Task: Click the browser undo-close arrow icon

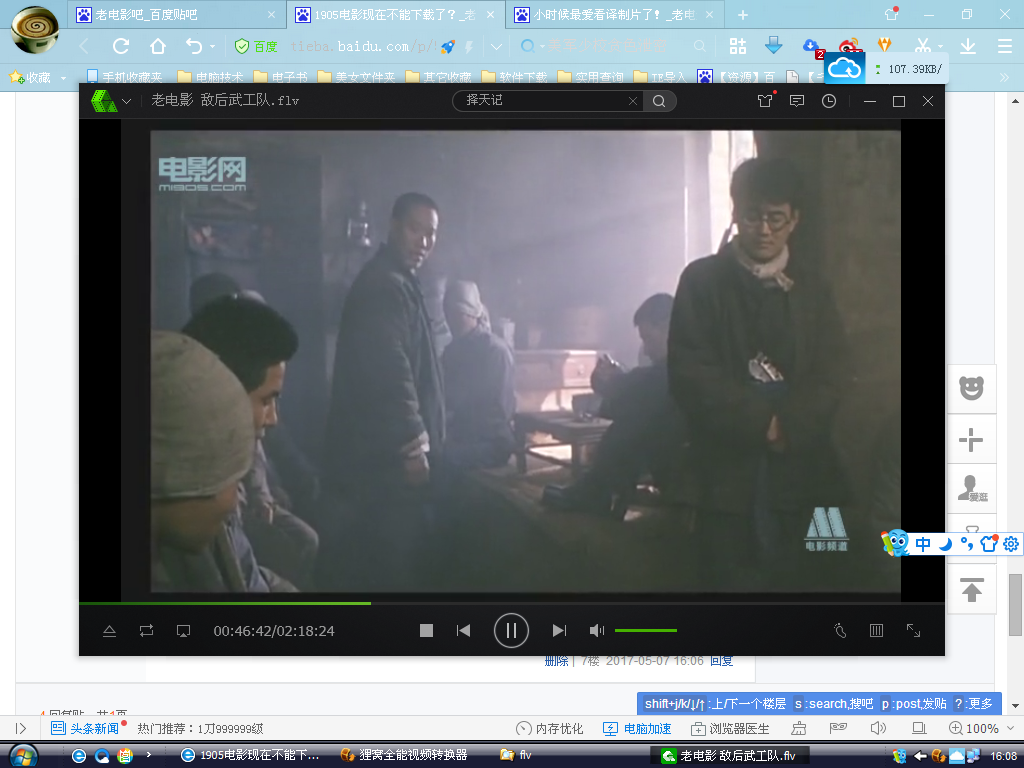Action: [x=193, y=46]
